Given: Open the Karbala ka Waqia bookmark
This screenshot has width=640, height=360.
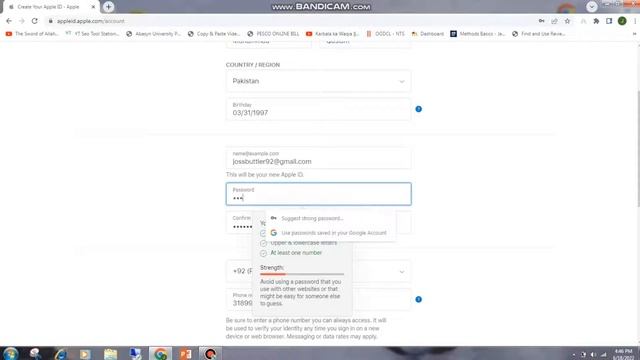Looking at the screenshot, I should (333, 34).
